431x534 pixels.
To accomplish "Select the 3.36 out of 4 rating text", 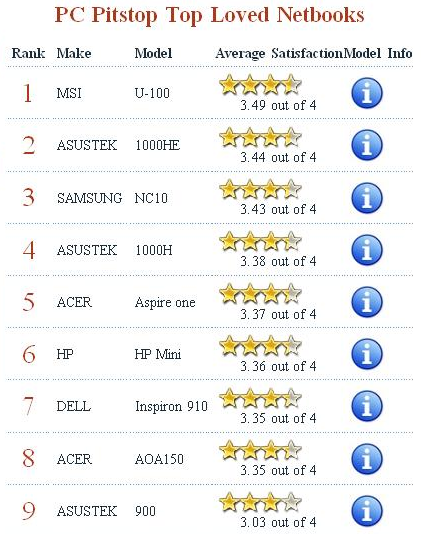I will coord(278,366).
